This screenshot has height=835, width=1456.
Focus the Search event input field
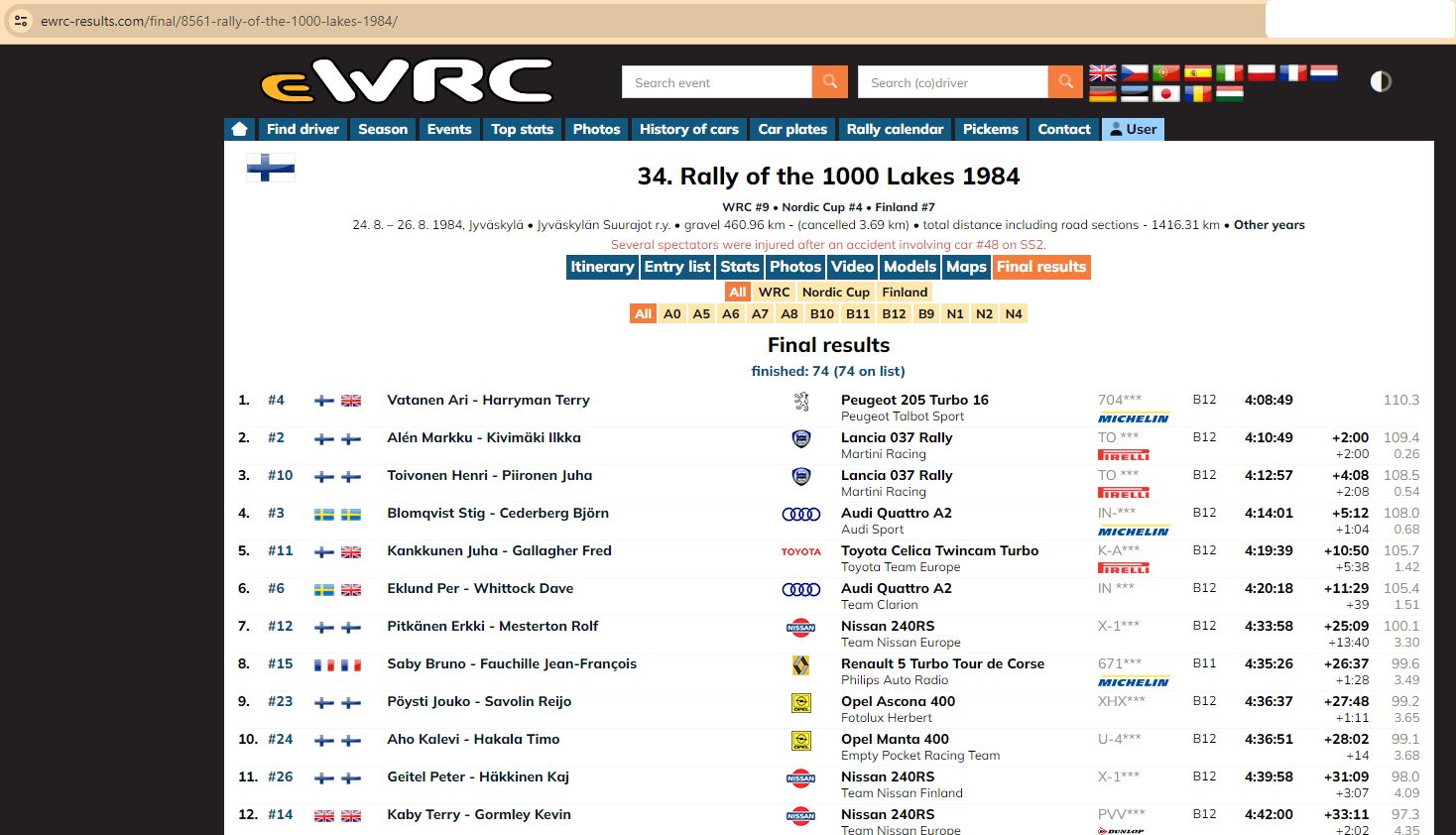tap(716, 82)
